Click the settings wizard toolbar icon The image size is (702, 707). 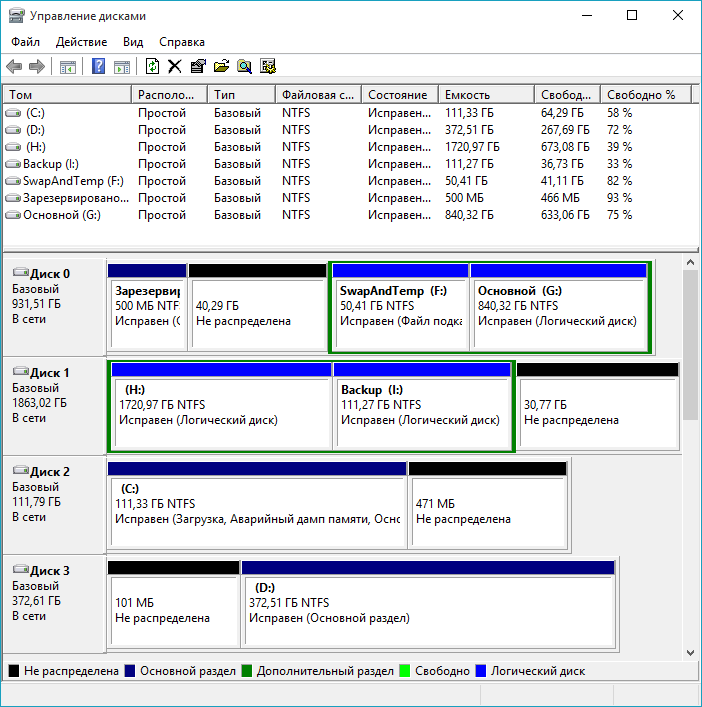click(268, 66)
